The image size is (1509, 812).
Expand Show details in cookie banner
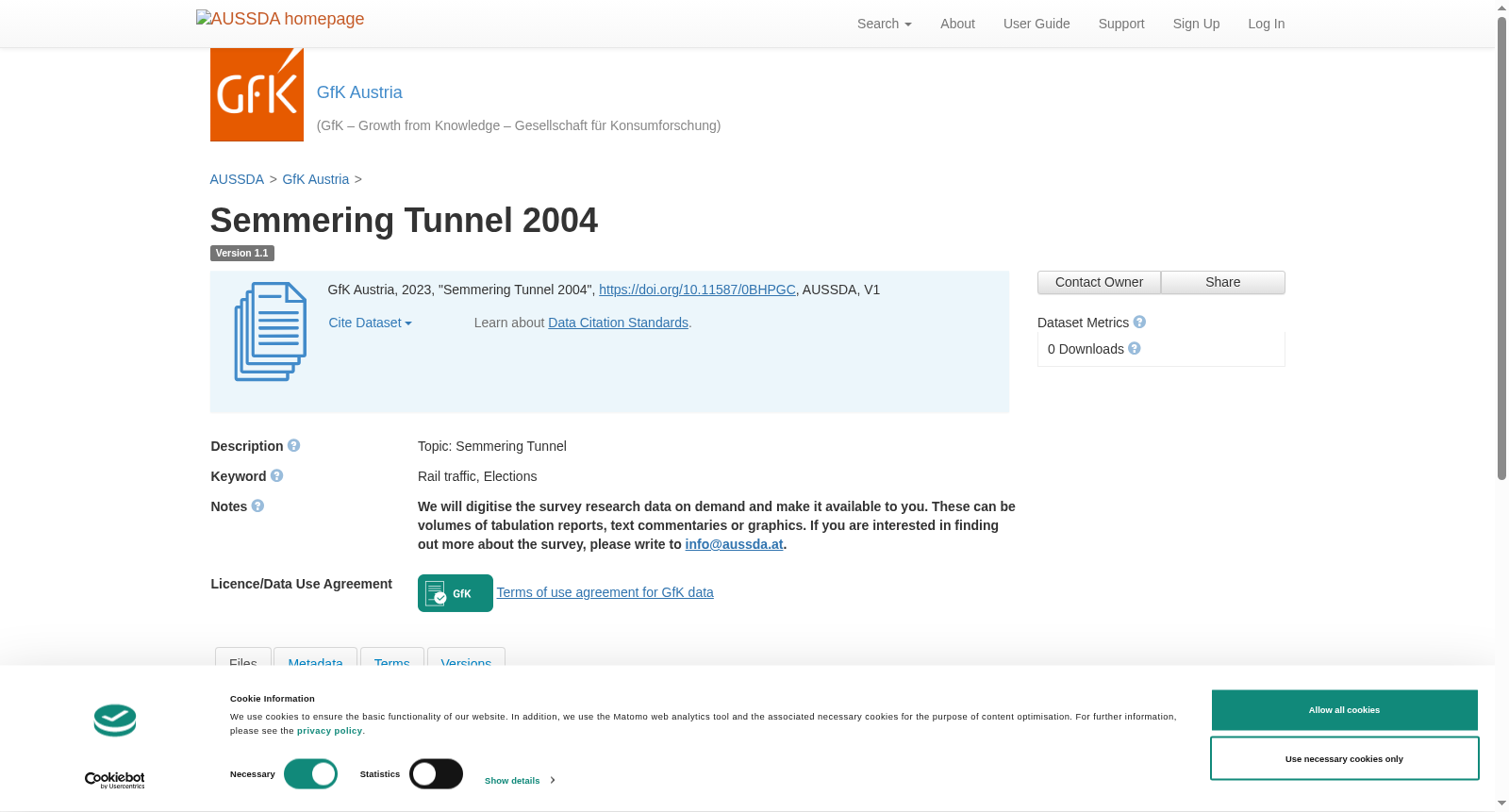520,780
